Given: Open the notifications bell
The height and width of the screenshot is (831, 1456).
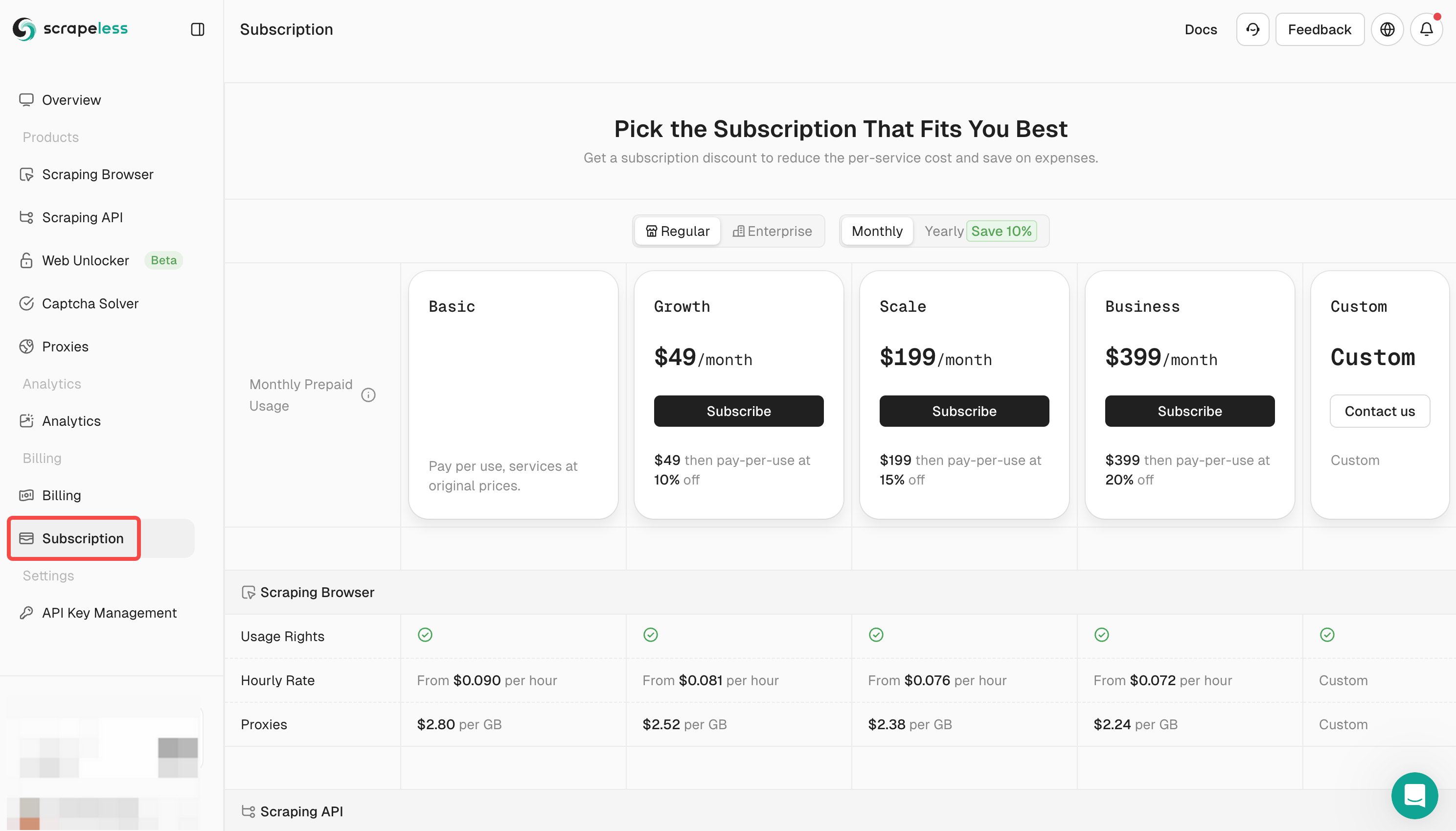Looking at the screenshot, I should 1426,29.
